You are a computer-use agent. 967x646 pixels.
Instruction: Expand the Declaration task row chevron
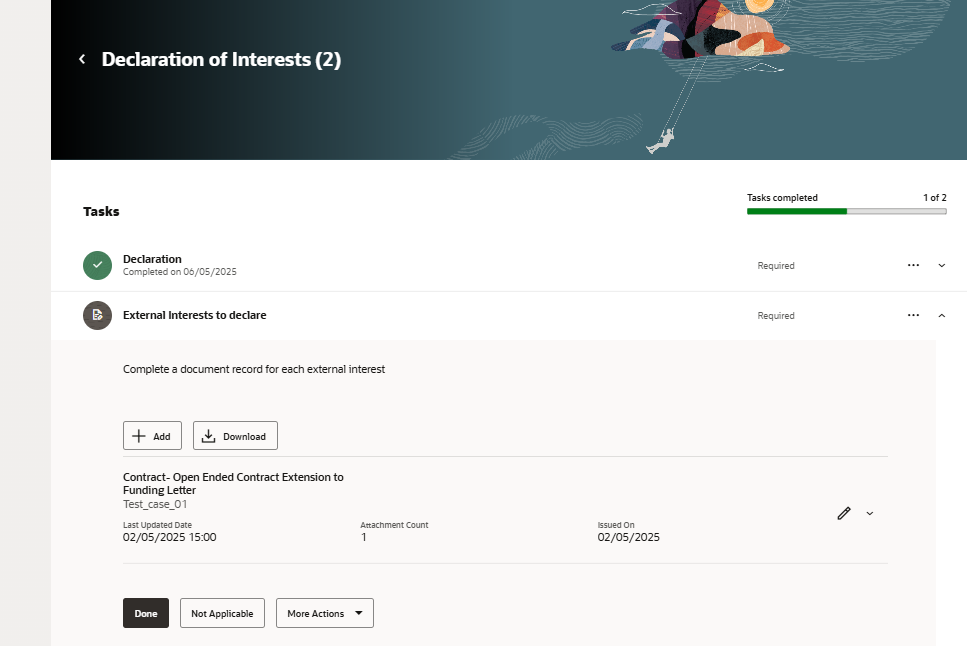pyautogui.click(x=942, y=265)
